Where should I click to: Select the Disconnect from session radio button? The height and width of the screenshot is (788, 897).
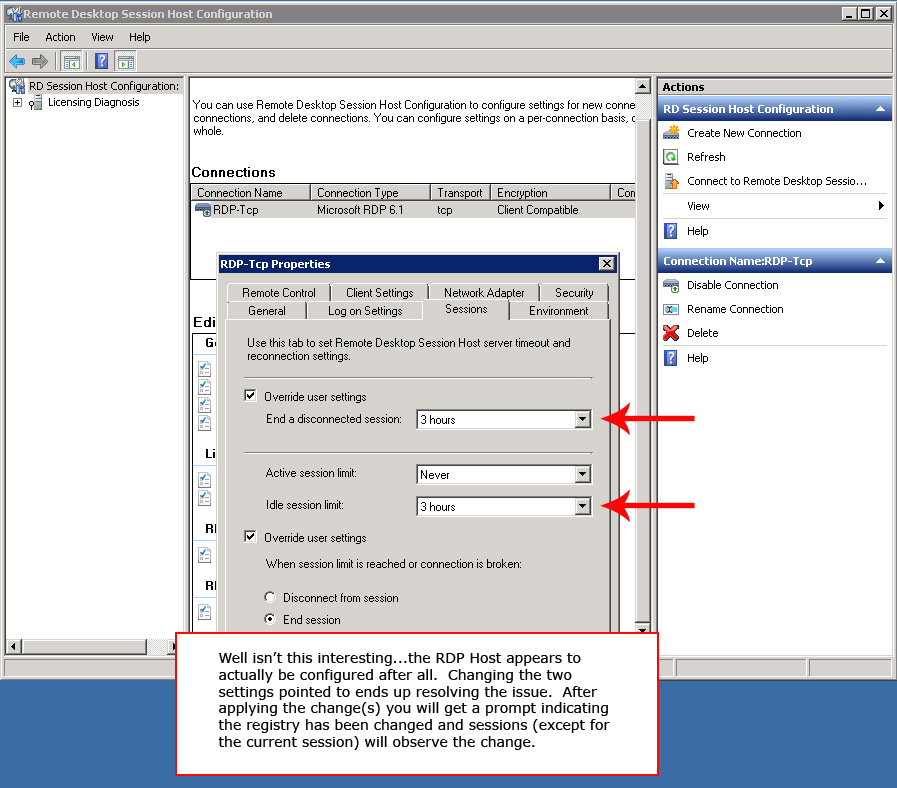(270, 597)
